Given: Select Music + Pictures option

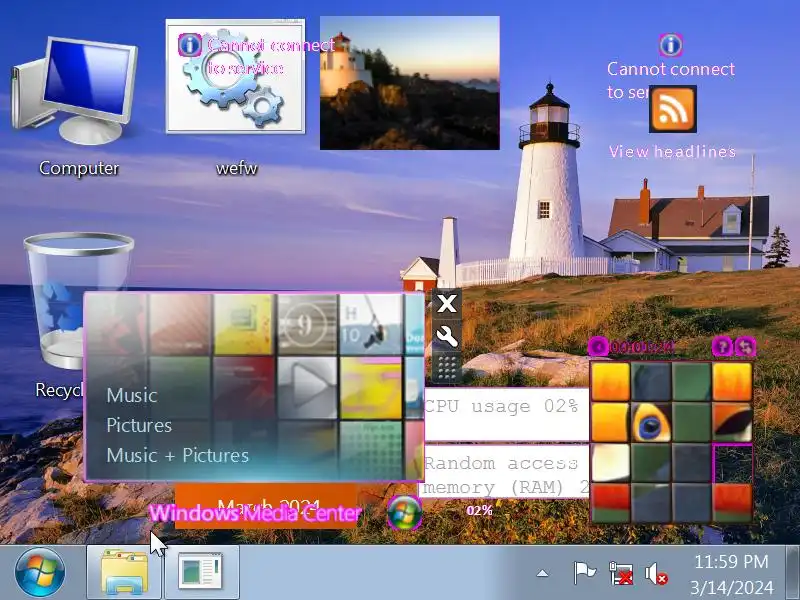Looking at the screenshot, I should pyautogui.click(x=178, y=455).
